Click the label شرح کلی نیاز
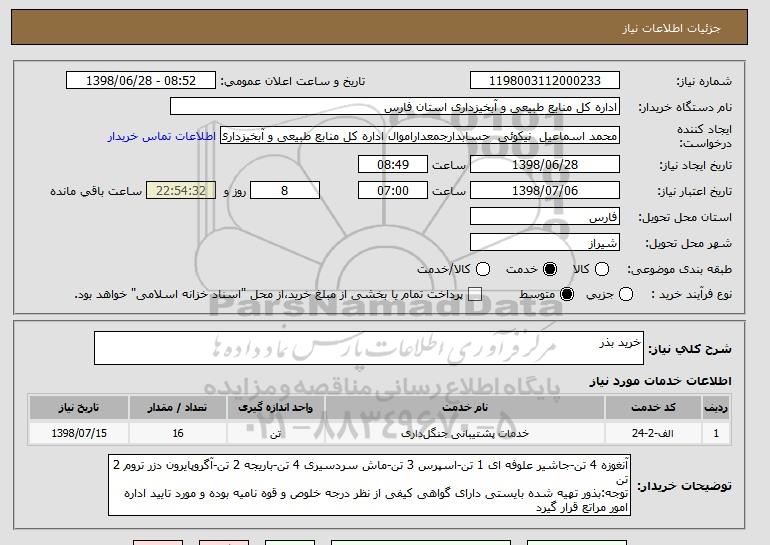The height and width of the screenshot is (545, 770). pyautogui.click(x=689, y=349)
